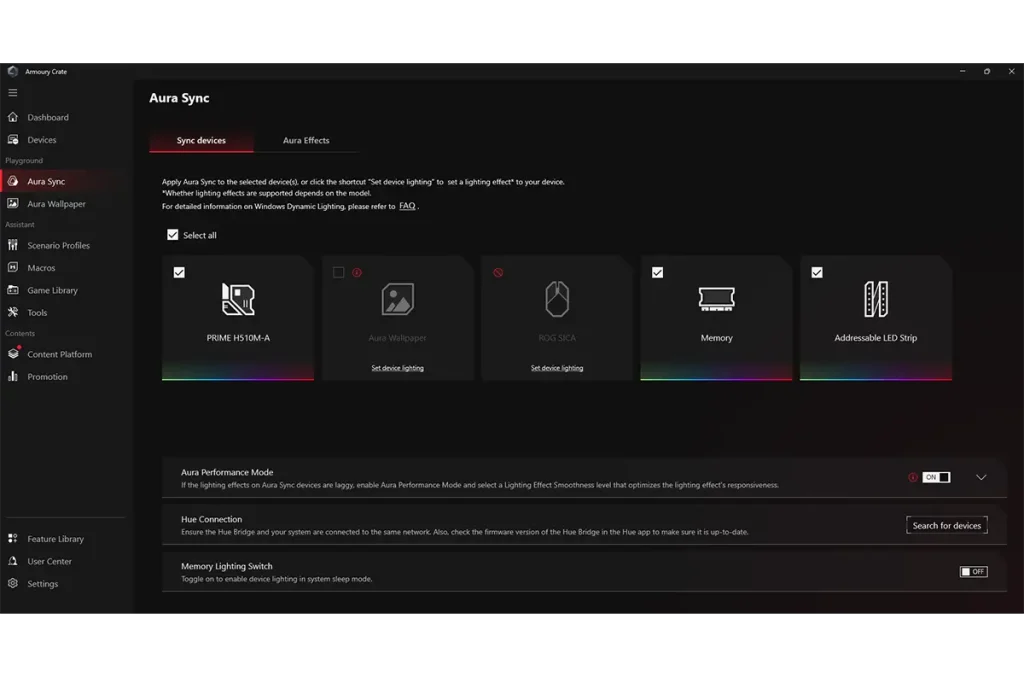Uncheck the Addressable LED Strip checkbox

point(817,272)
